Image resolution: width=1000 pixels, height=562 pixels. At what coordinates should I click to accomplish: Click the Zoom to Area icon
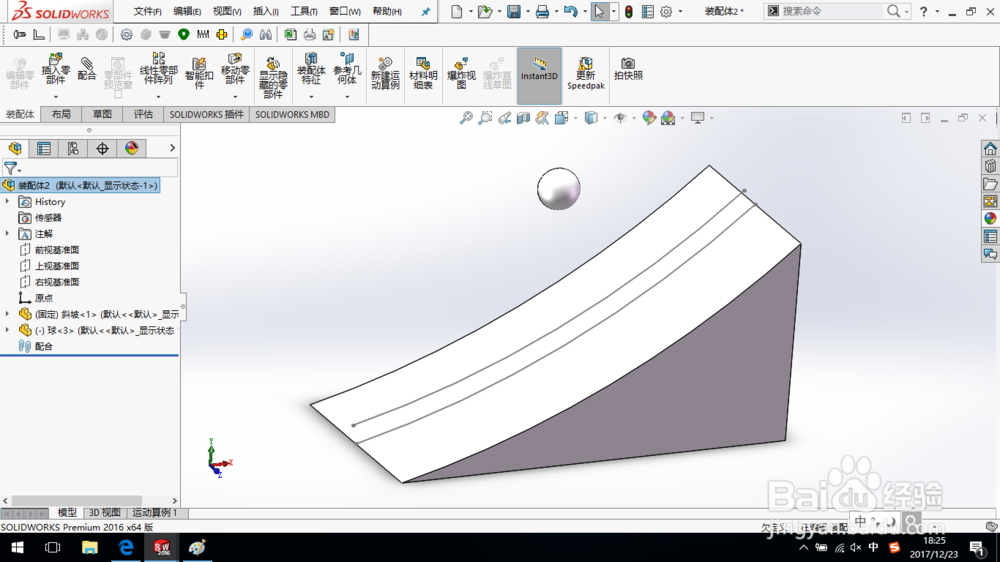coord(485,118)
